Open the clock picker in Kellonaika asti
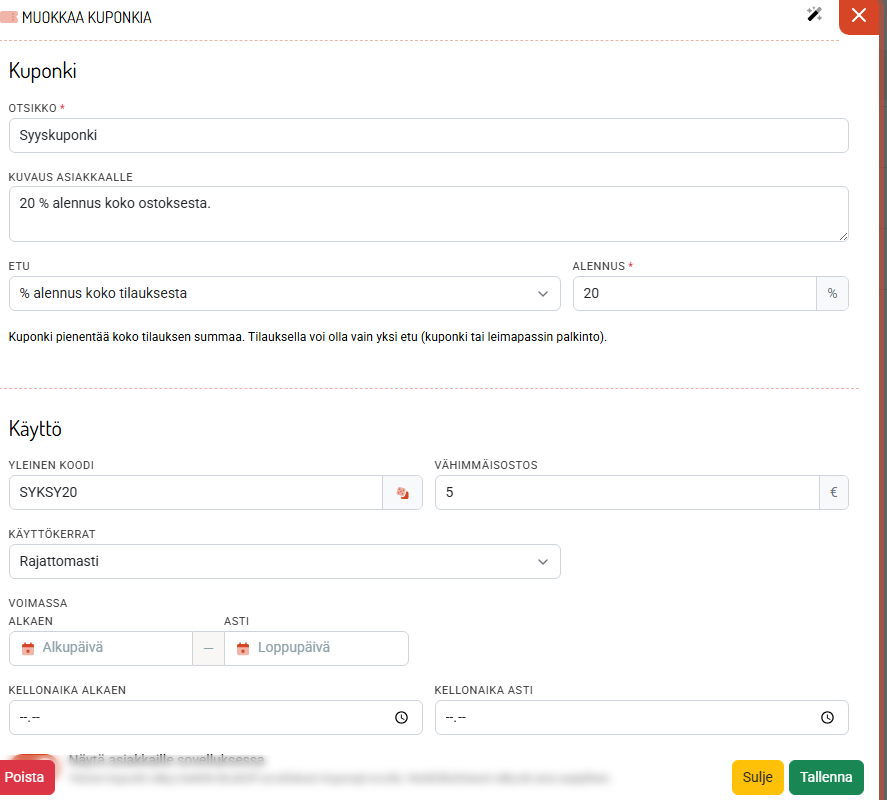 [x=827, y=717]
